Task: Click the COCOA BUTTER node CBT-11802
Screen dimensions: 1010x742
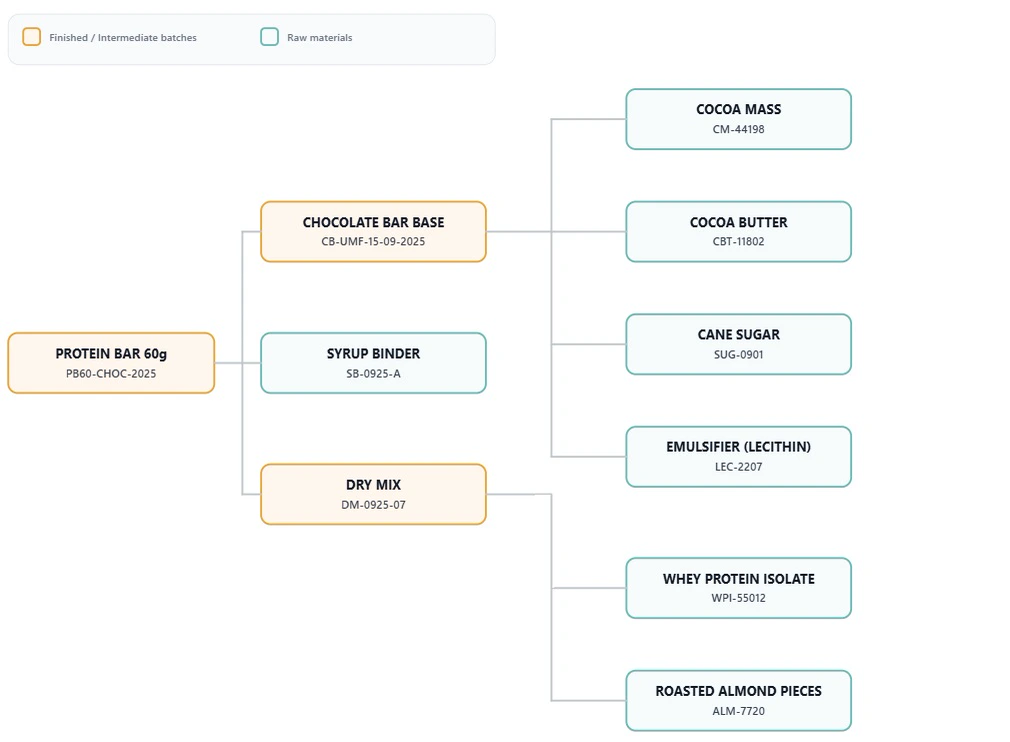Action: point(738,231)
